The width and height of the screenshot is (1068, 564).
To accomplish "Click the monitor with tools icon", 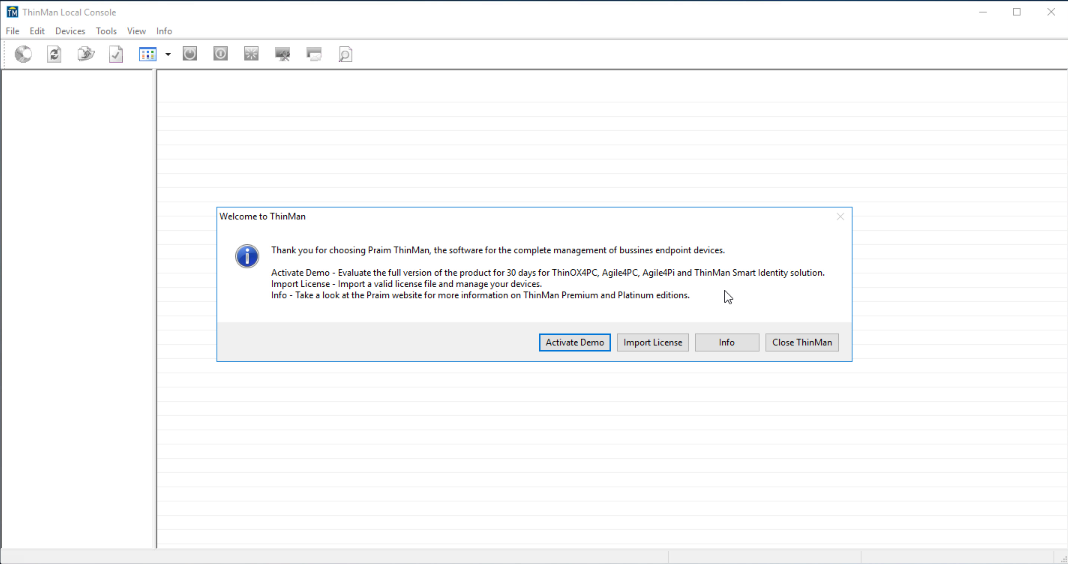I will coord(283,54).
